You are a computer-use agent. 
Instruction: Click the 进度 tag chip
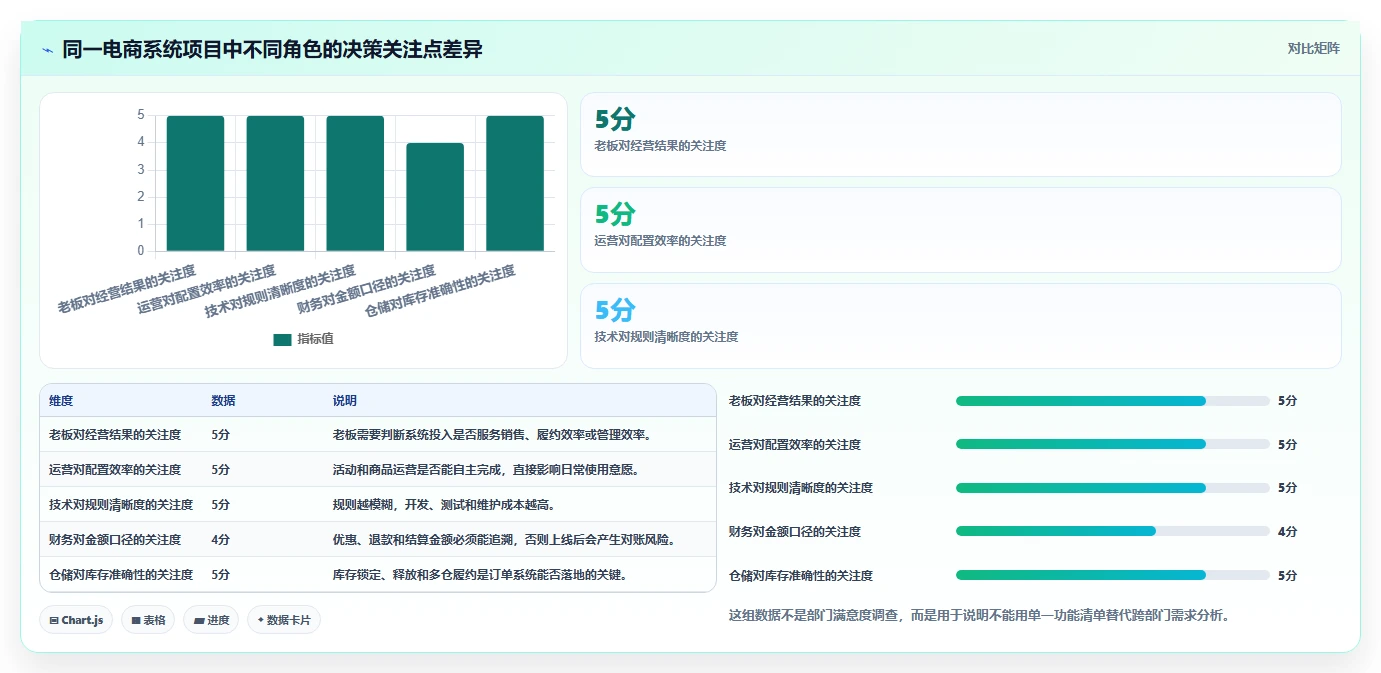[x=211, y=620]
